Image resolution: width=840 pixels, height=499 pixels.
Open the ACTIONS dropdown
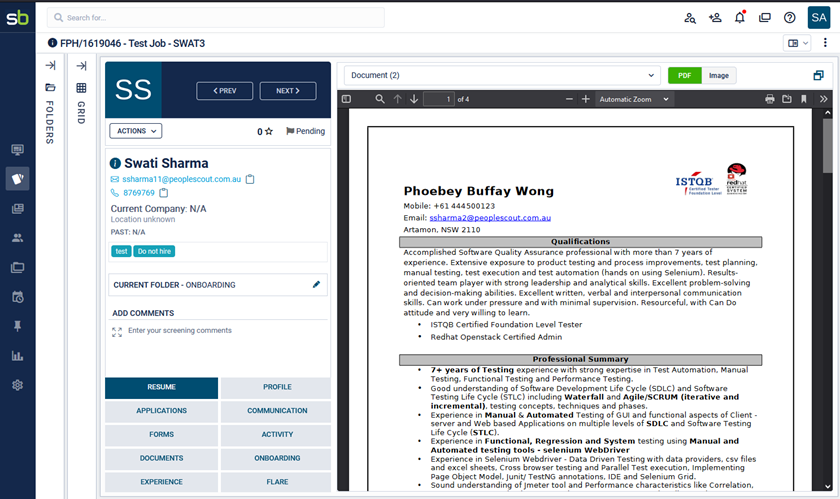click(x=136, y=131)
